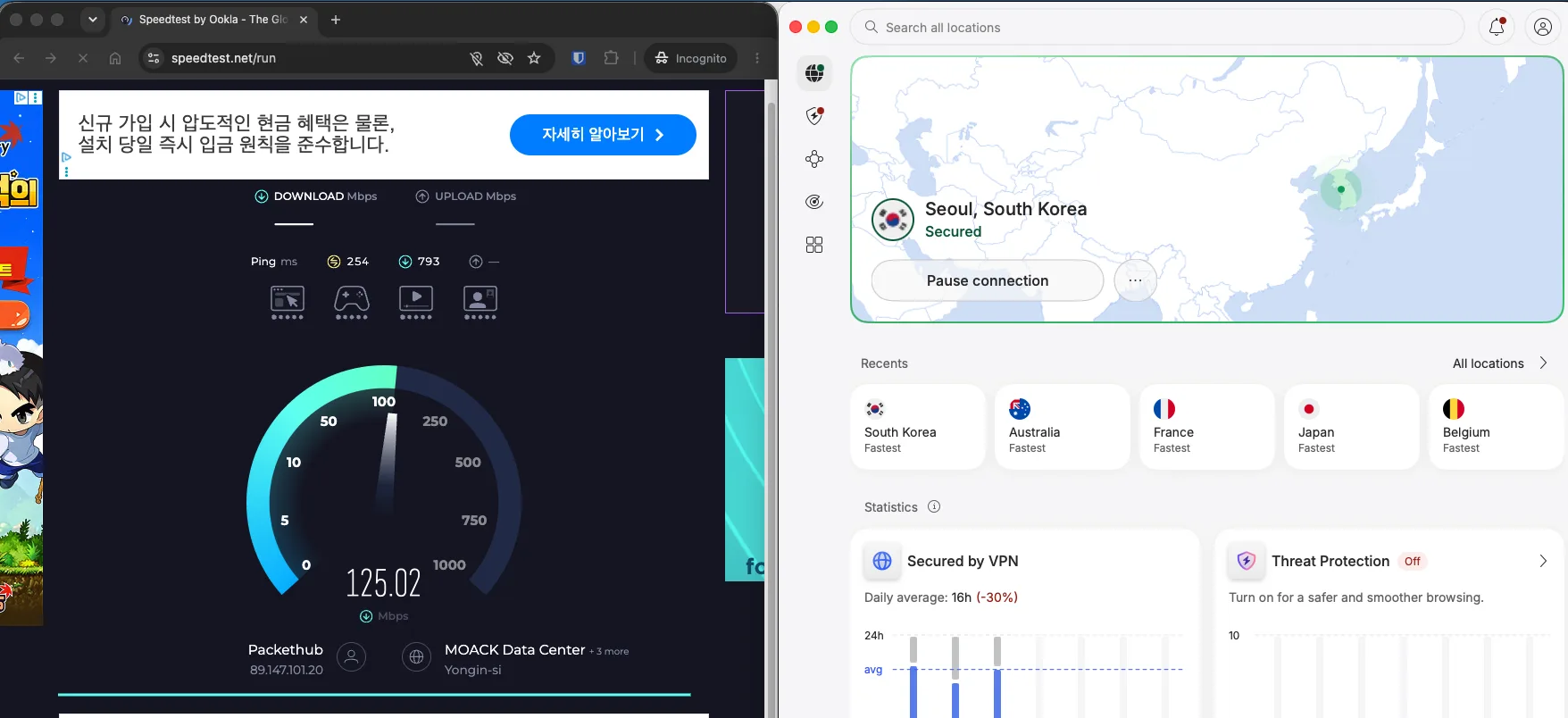This screenshot has width=1568, height=718.
Task: Click the video streaming rating icon
Action: pyautogui.click(x=416, y=302)
